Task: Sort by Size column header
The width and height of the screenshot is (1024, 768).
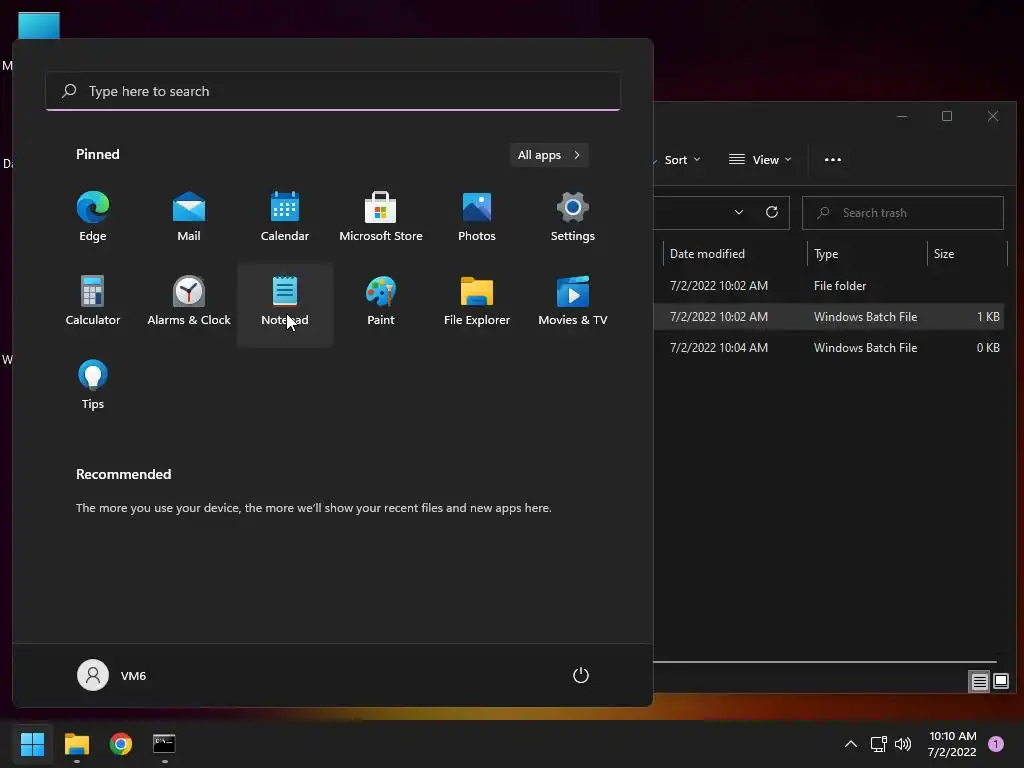Action: click(967, 253)
